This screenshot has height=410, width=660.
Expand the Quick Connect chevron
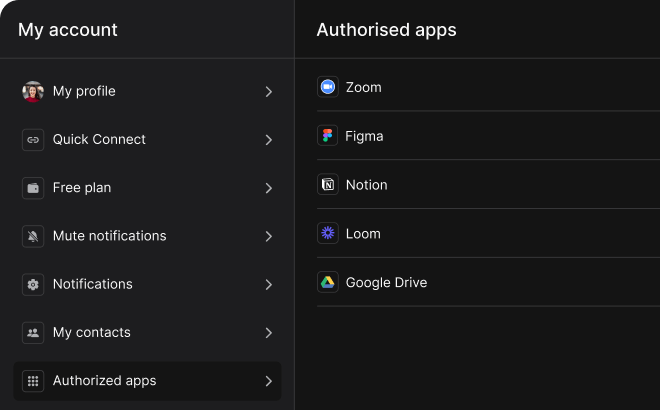point(269,140)
